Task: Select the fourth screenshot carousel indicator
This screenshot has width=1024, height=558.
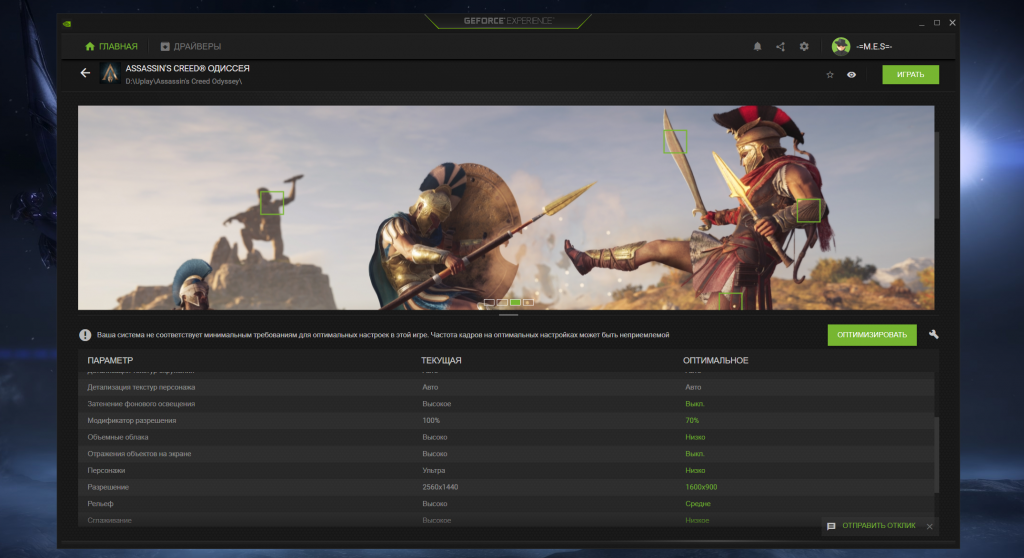Action: pyautogui.click(x=528, y=301)
